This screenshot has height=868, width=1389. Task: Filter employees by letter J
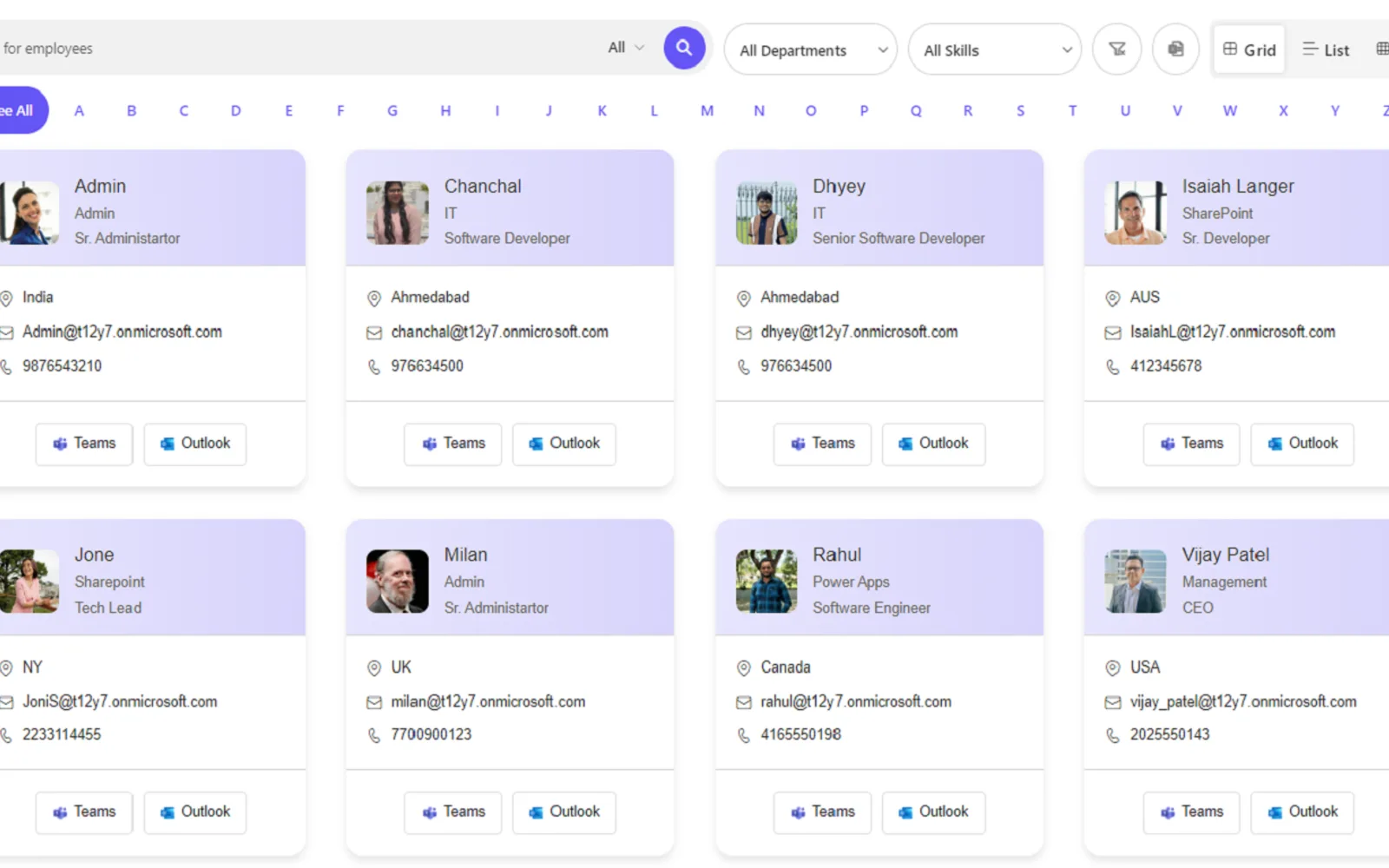pos(549,110)
